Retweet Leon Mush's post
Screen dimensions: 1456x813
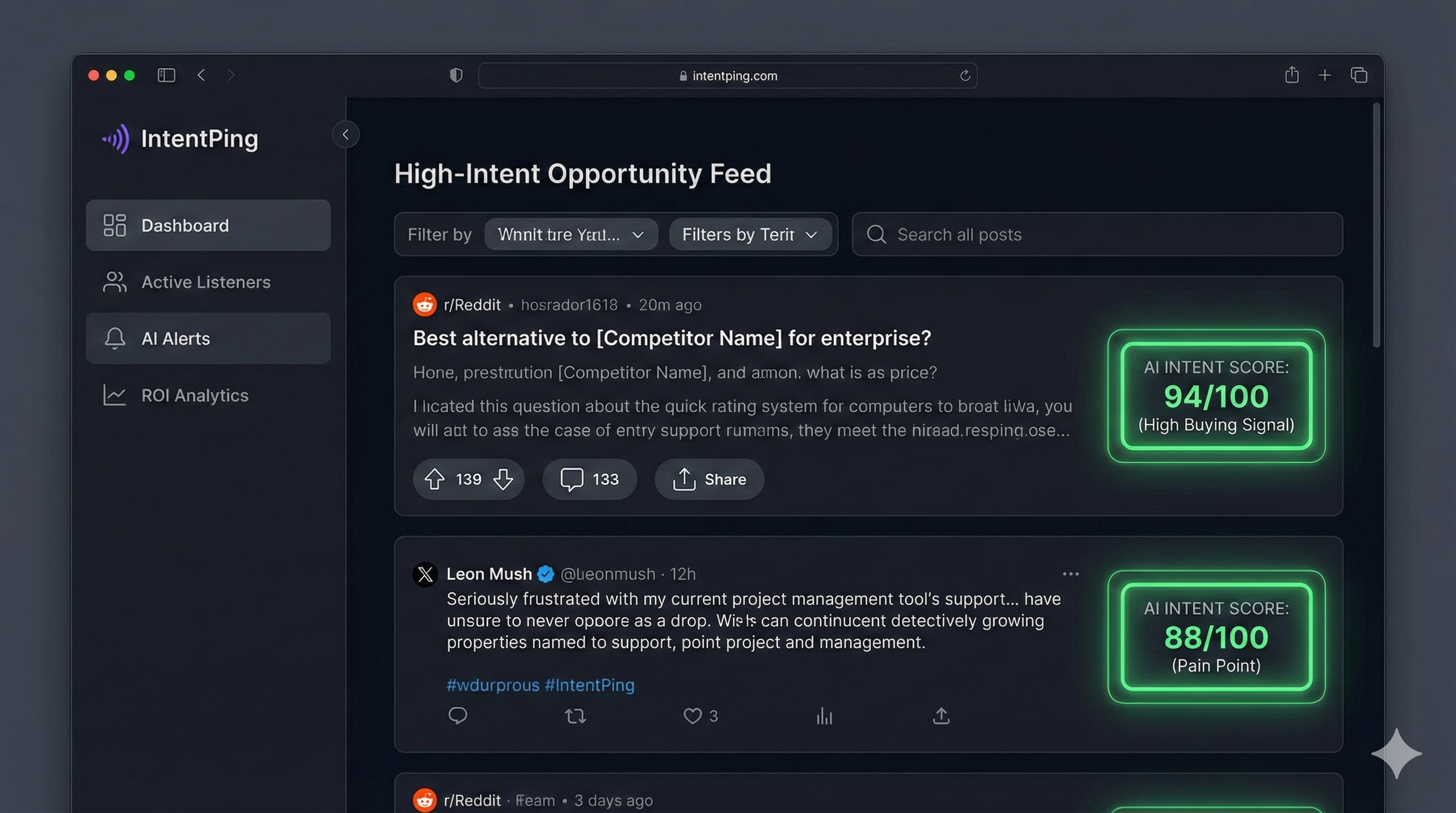coord(576,716)
